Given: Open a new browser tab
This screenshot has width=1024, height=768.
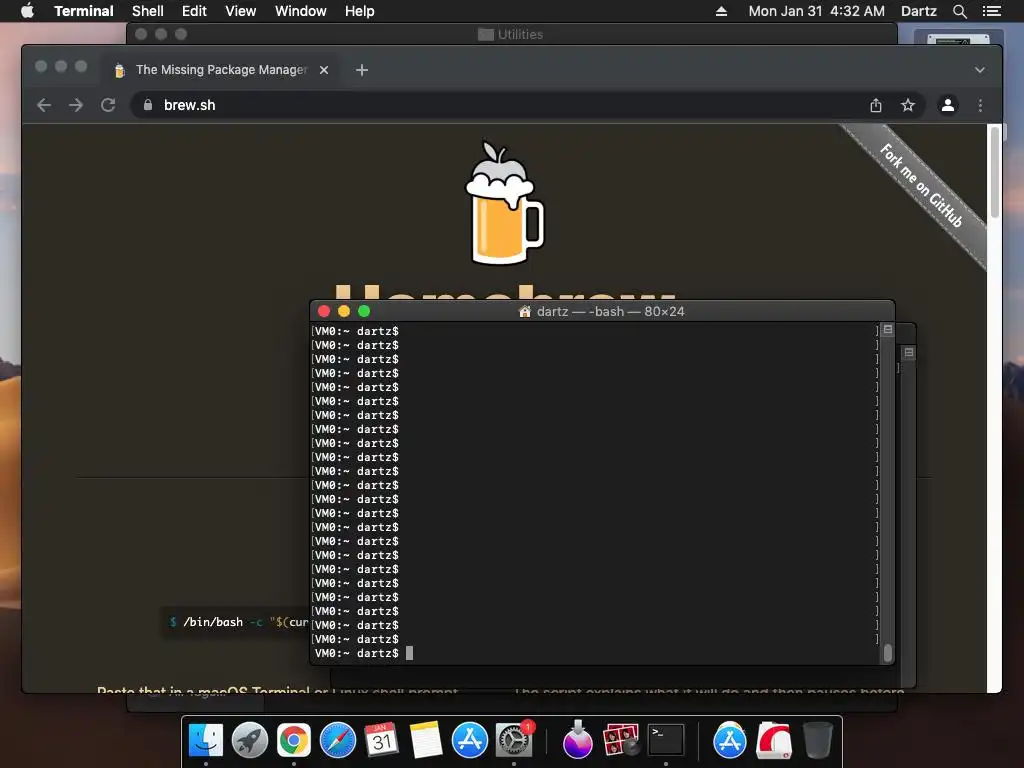Looking at the screenshot, I should click(x=362, y=70).
